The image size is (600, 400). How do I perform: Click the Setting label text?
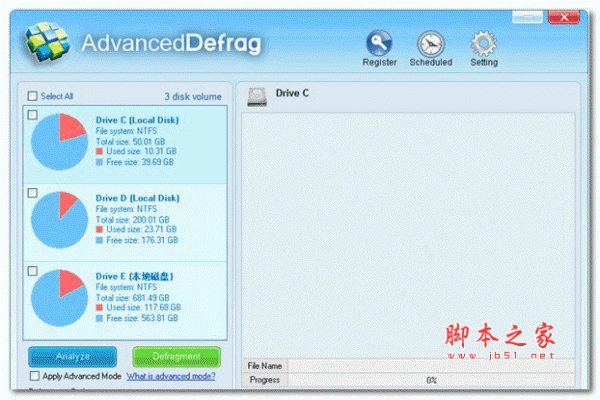pyautogui.click(x=484, y=62)
